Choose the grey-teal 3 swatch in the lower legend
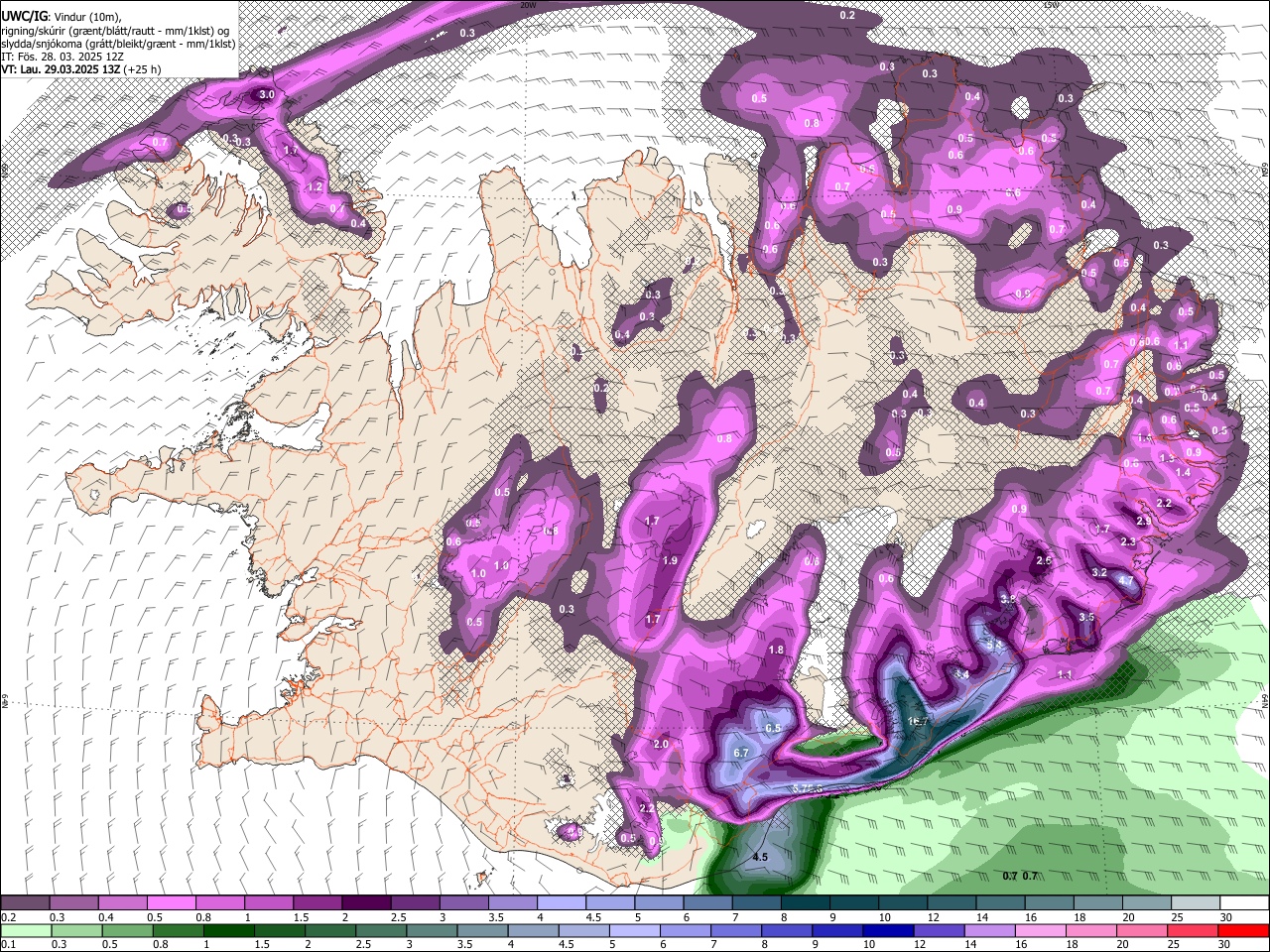 point(432,930)
